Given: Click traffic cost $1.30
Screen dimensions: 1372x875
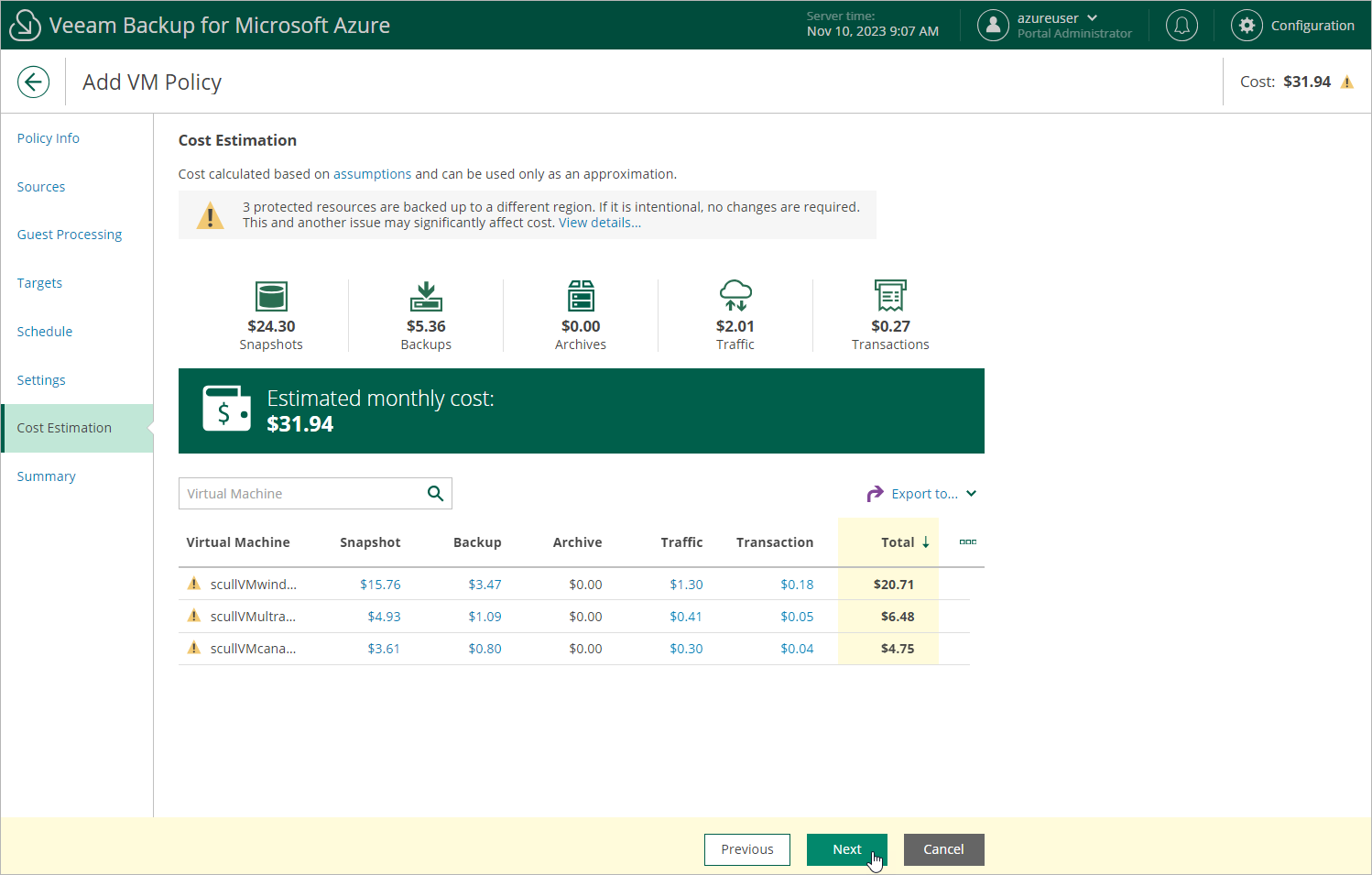Looking at the screenshot, I should 686,585.
